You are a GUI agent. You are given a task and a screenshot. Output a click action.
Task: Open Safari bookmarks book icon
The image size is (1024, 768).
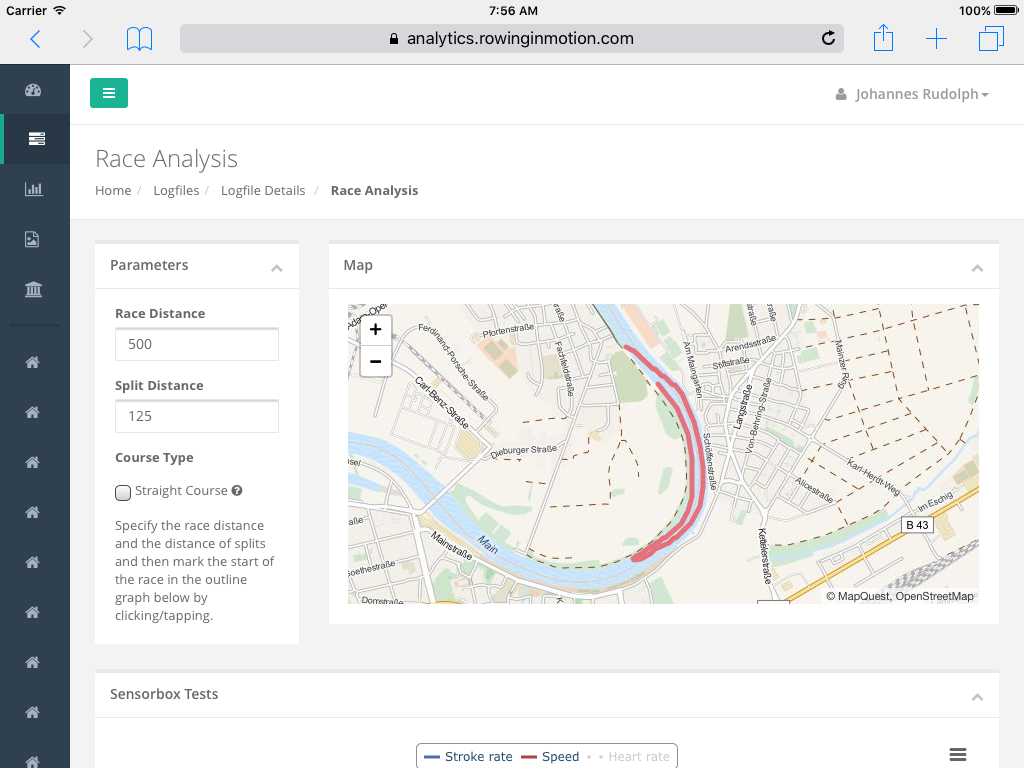point(139,39)
